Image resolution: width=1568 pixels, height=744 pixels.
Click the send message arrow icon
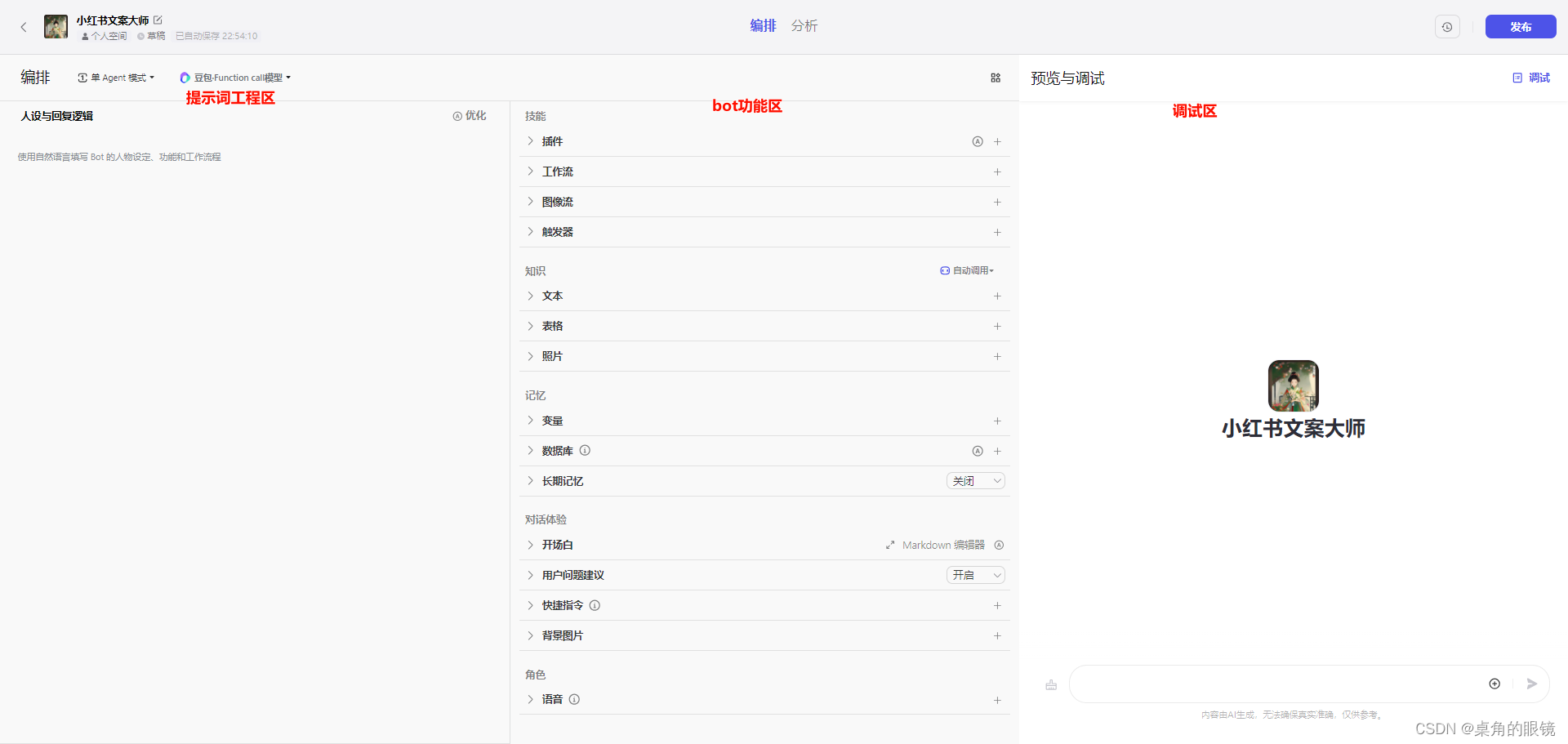tap(1531, 684)
